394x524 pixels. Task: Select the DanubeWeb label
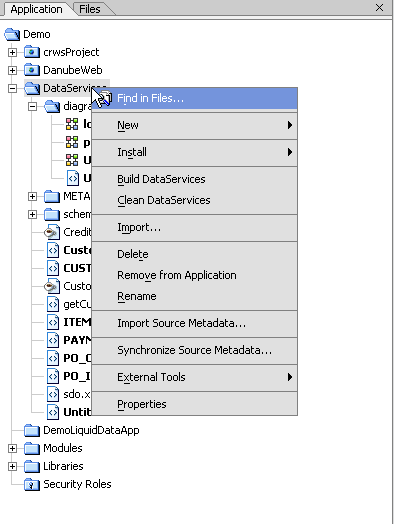point(73,71)
